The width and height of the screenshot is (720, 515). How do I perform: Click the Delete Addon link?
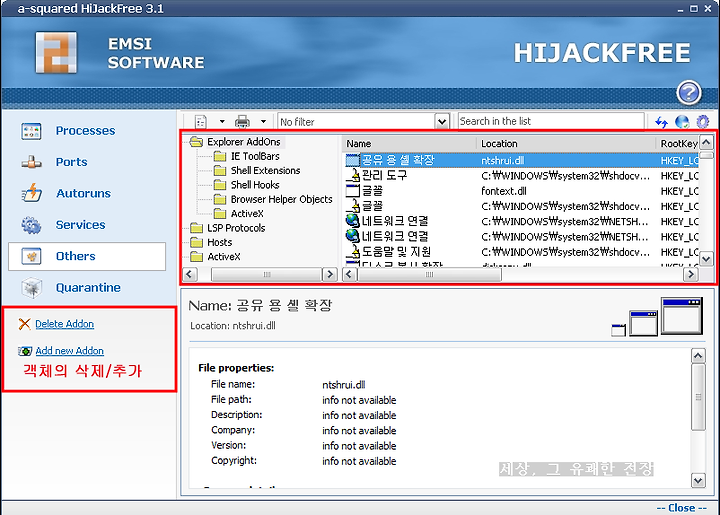65,324
